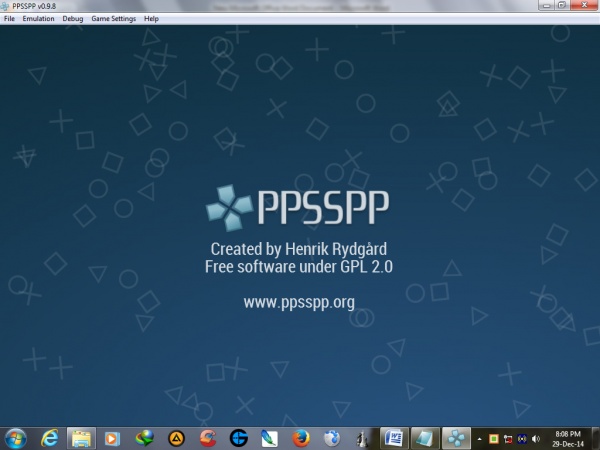Image resolution: width=600 pixels, height=450 pixels.
Task: Open Windows Explorer folder in taskbar
Action: (81, 439)
